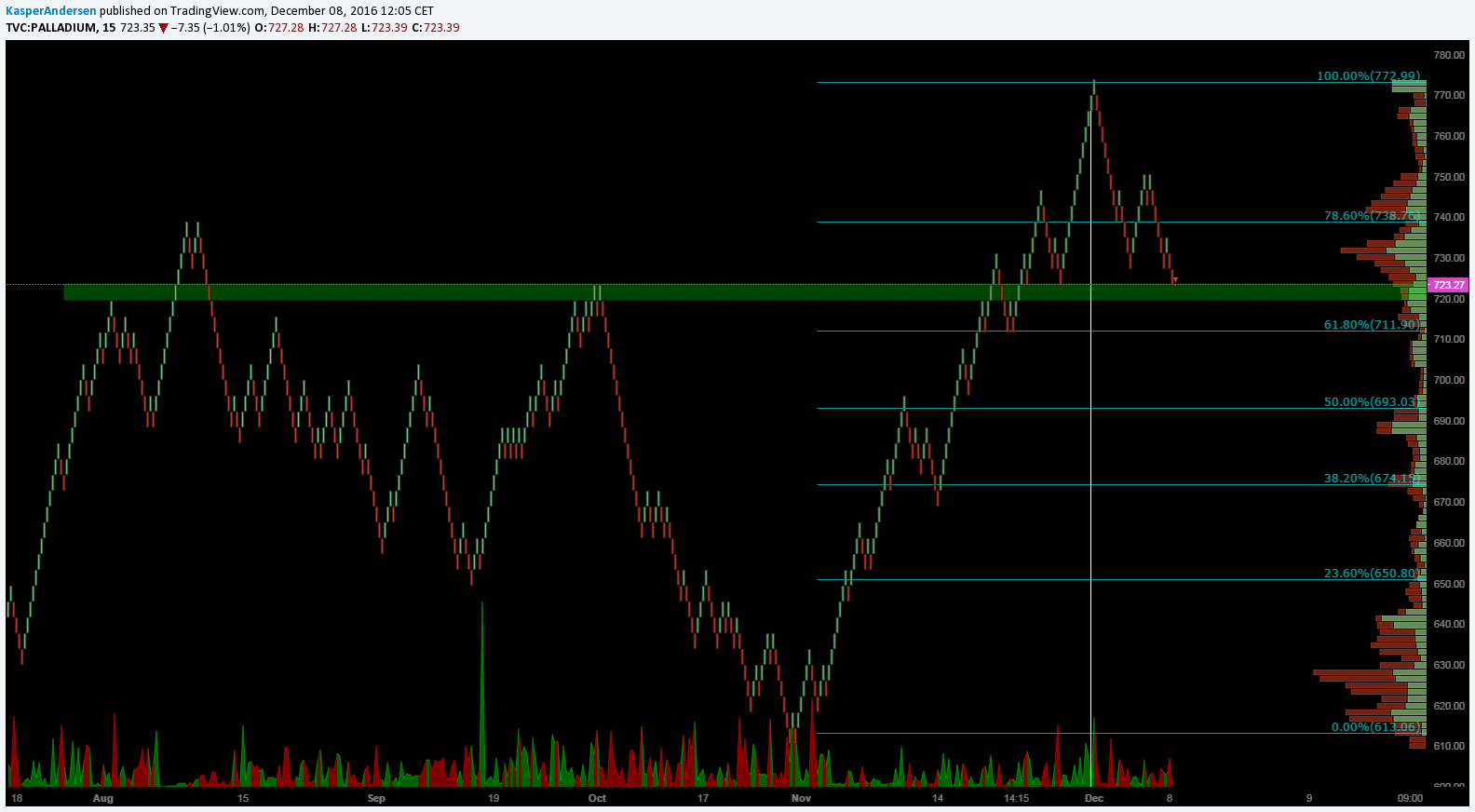
Task: Click the high price H:727.28
Action: tap(332, 28)
